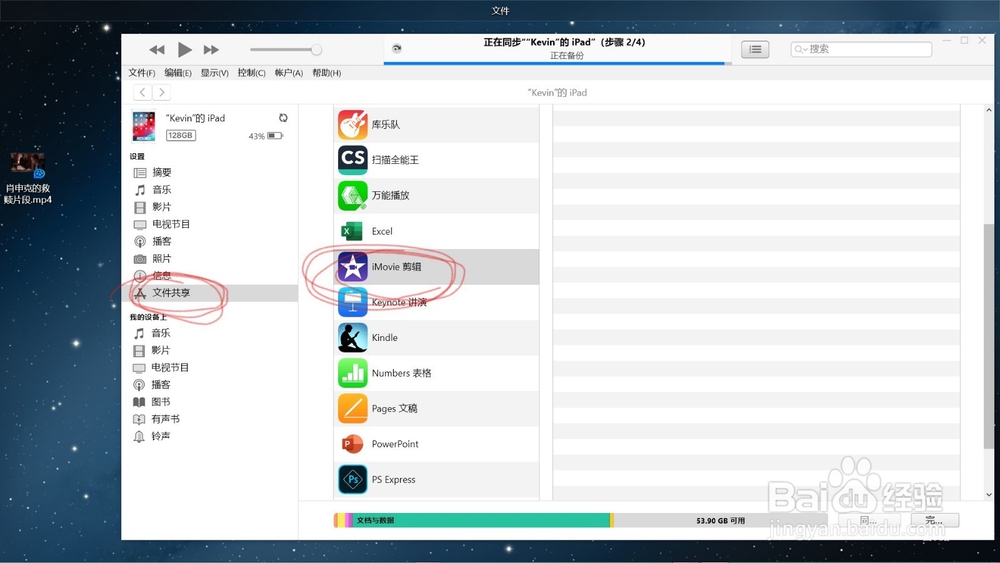Viewport: 1000px width, 563px height.
Task: Open the 帮助(H) menu
Action: click(327, 73)
